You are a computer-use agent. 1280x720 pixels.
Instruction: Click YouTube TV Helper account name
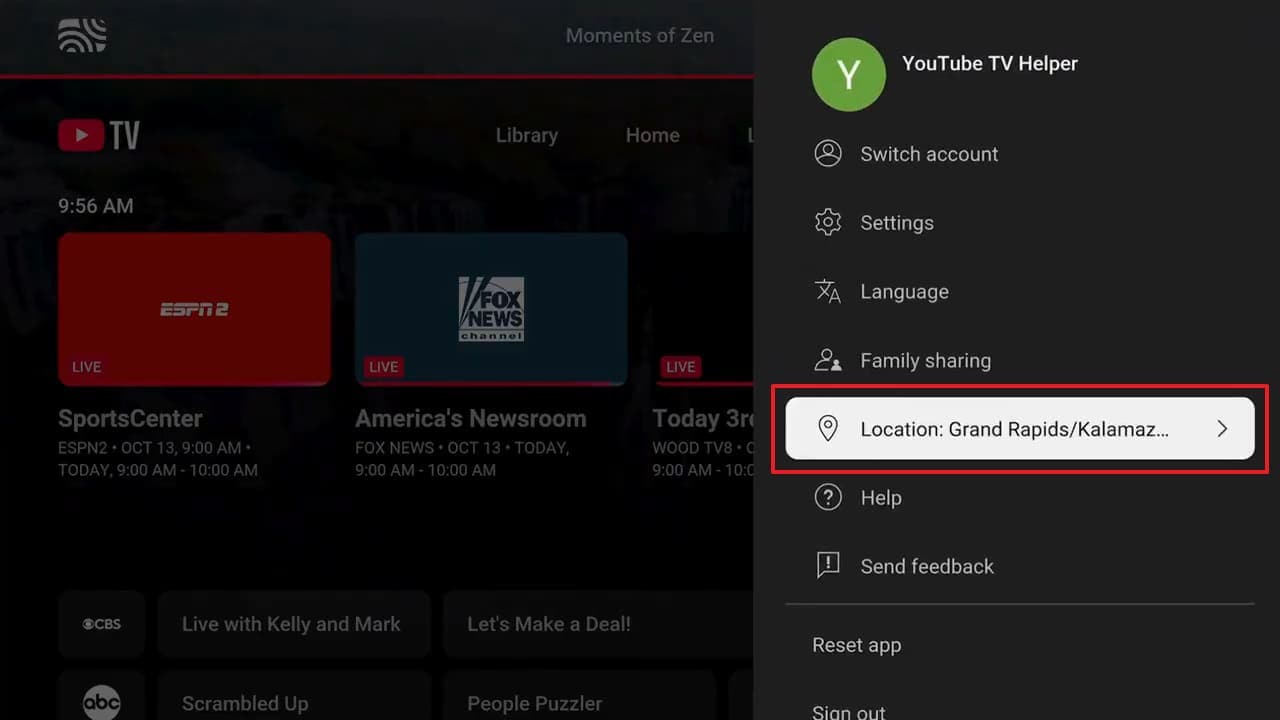click(990, 63)
